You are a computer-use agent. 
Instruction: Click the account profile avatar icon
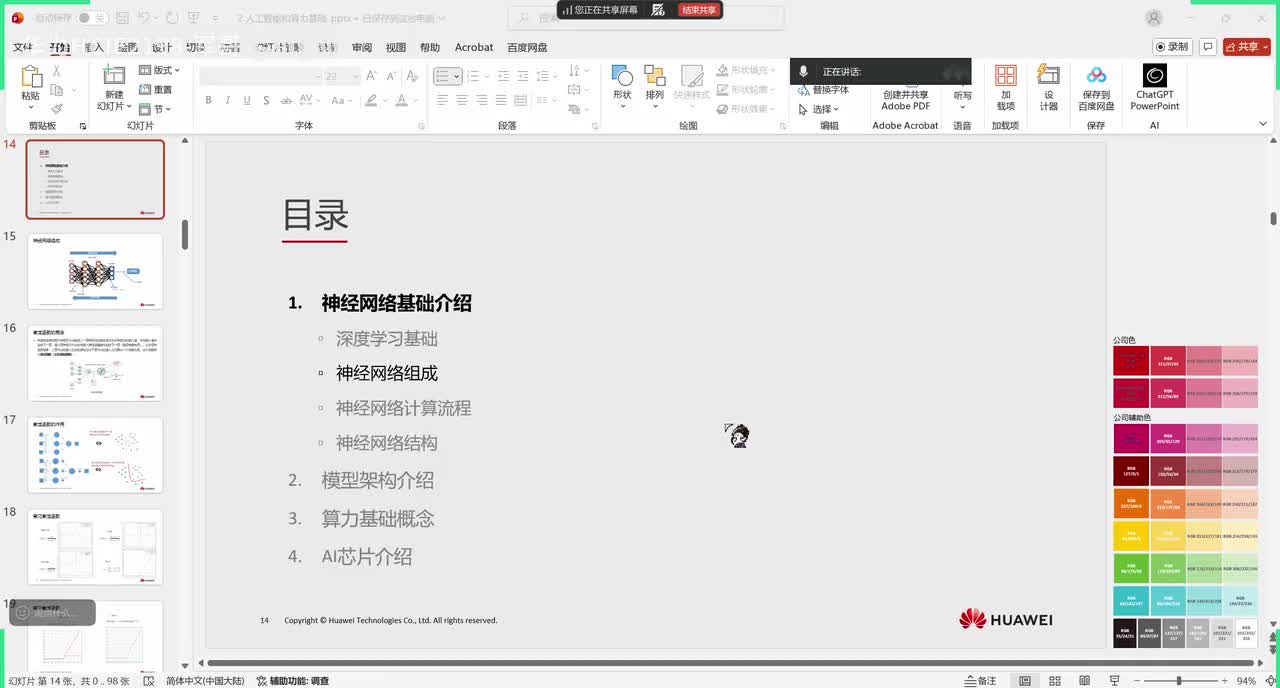pos(1154,18)
